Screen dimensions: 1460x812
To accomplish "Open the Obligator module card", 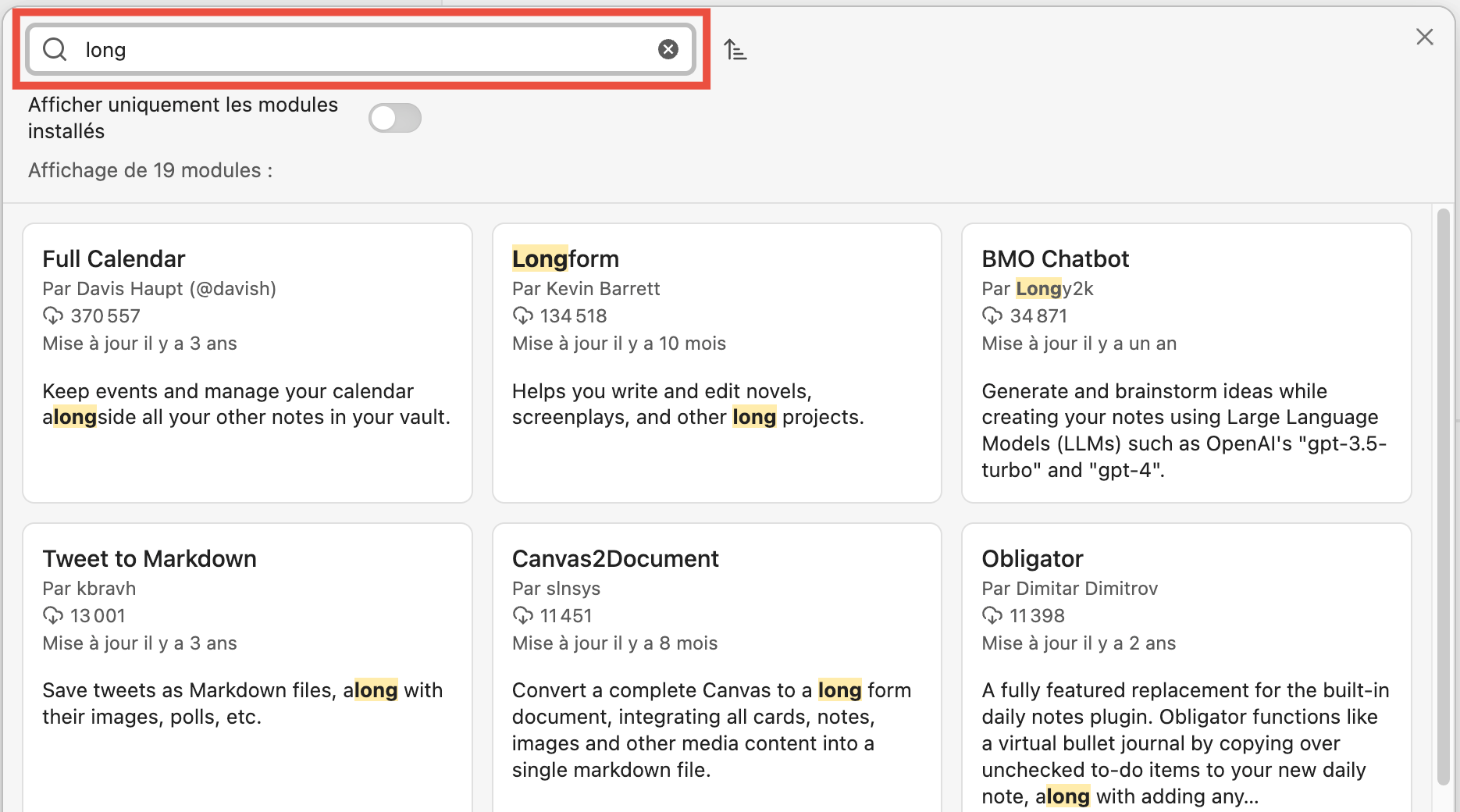I will [x=1185, y=664].
